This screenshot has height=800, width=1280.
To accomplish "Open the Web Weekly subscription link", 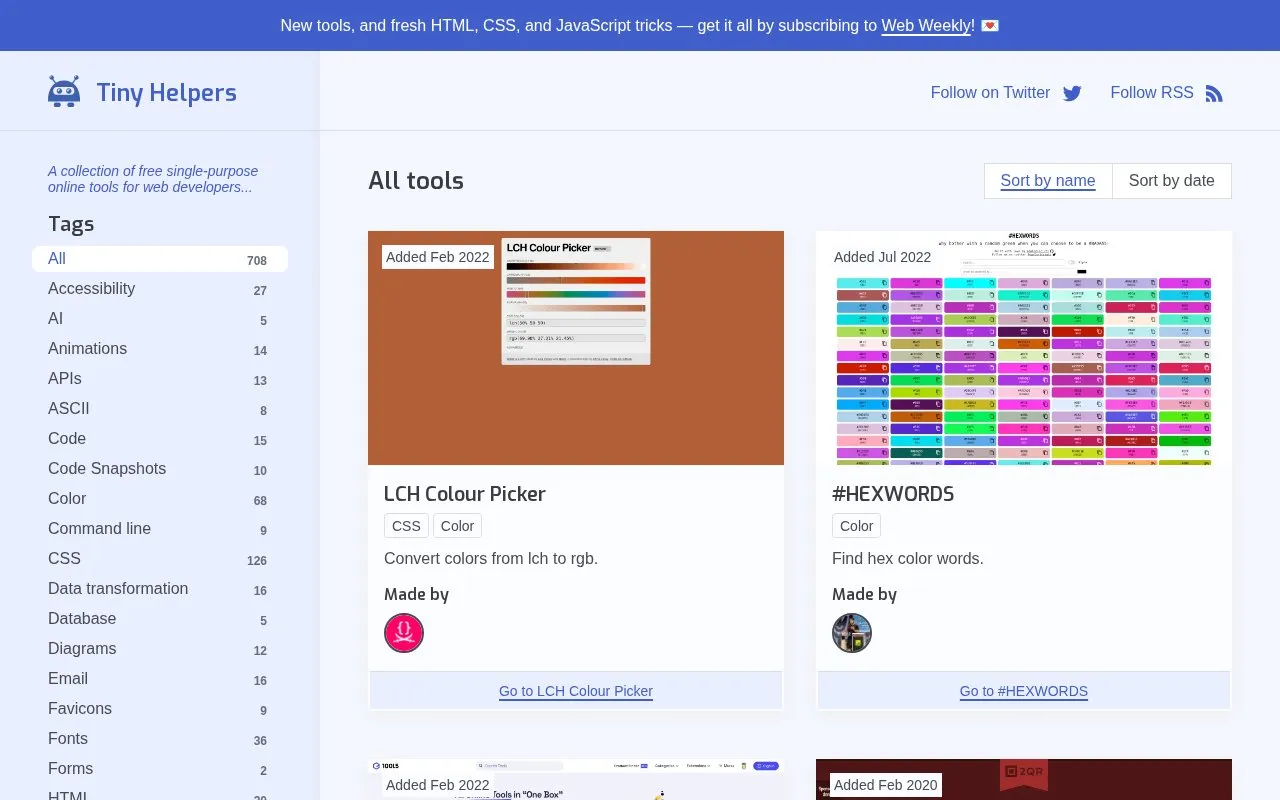I will pos(927,25).
